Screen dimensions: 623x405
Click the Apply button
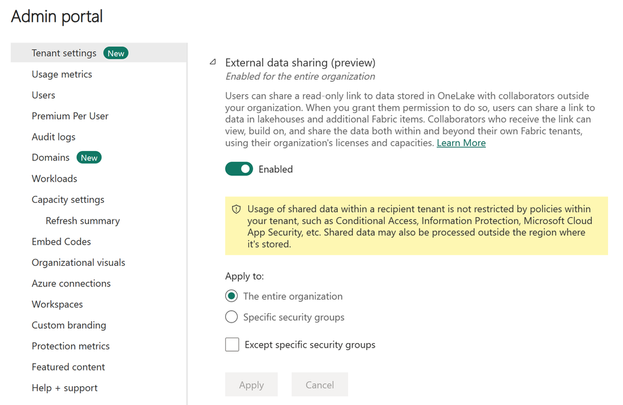[252, 385]
